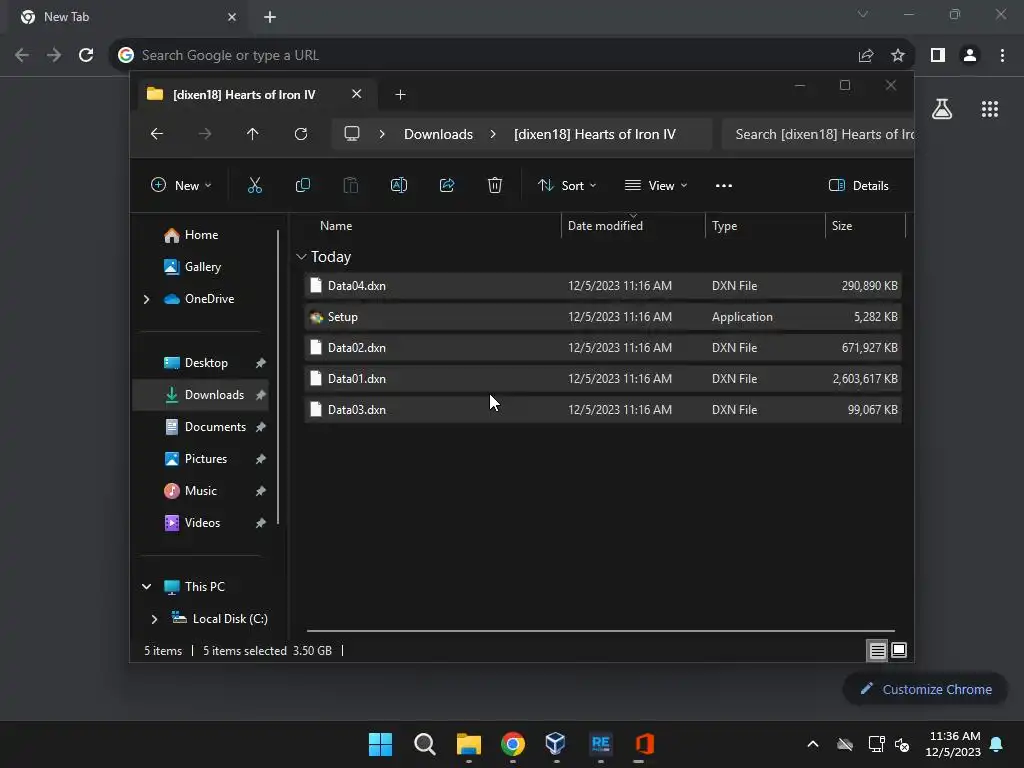
Task: Select the Data01.dxn file
Action: coord(603,379)
